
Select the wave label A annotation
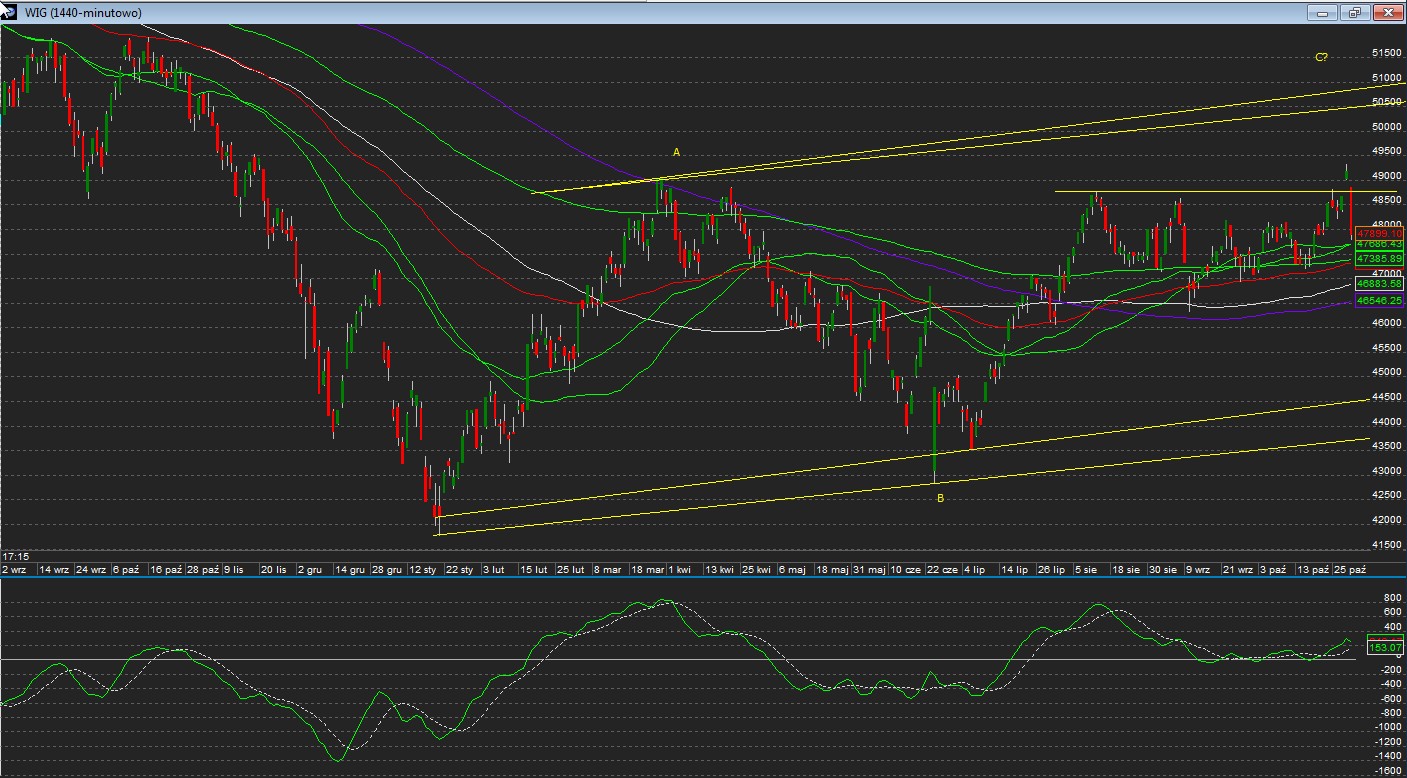pos(677,152)
